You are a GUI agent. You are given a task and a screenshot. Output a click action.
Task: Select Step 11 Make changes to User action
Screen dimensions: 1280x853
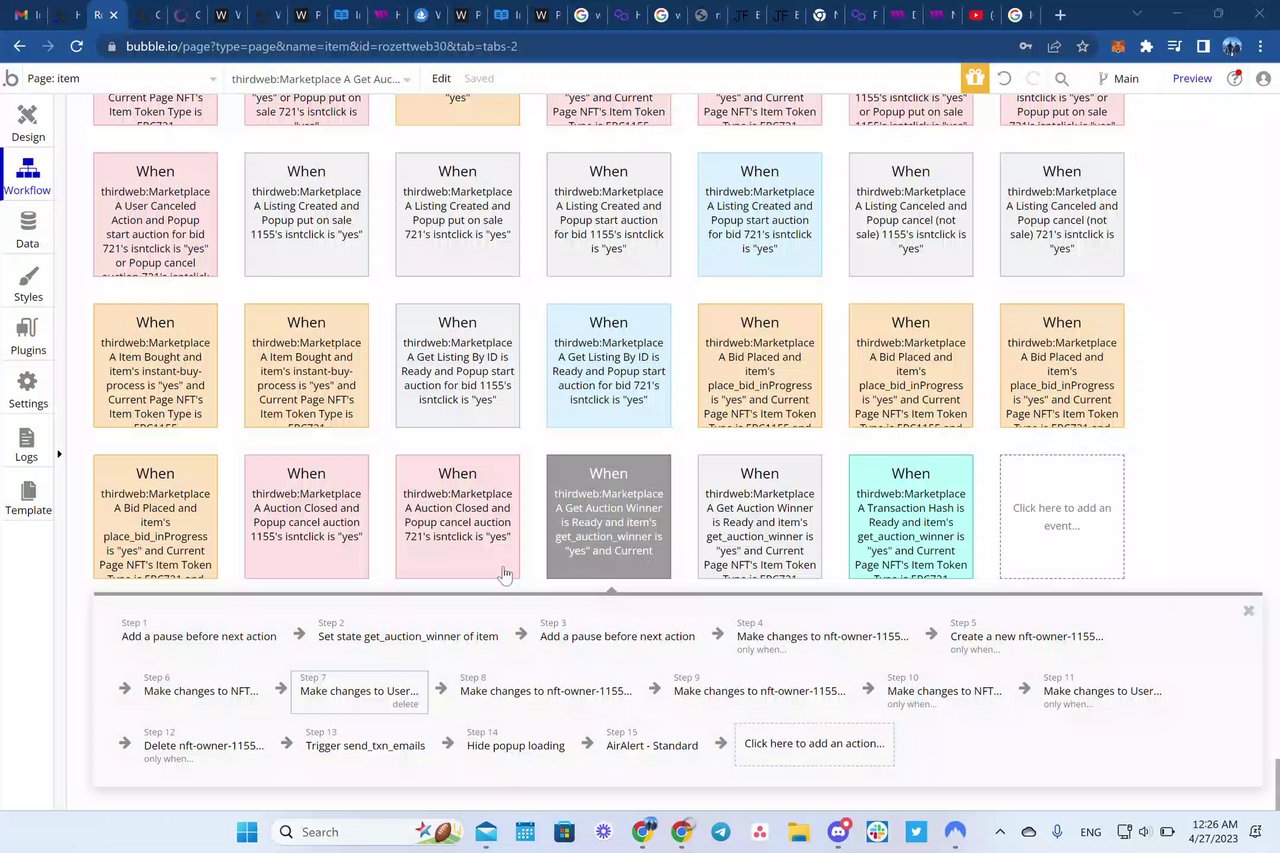click(1102, 691)
